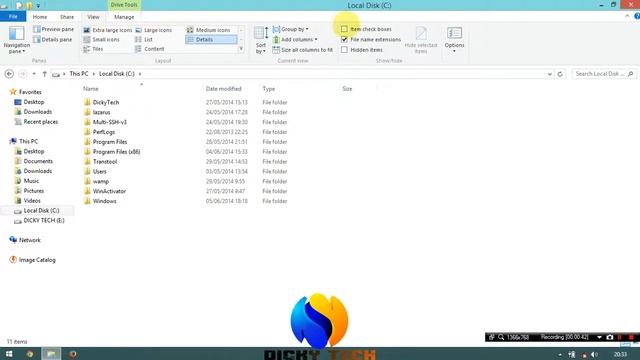Viewport: 640px width, 360px height.
Task: Sort by the Size column header
Action: (347, 89)
